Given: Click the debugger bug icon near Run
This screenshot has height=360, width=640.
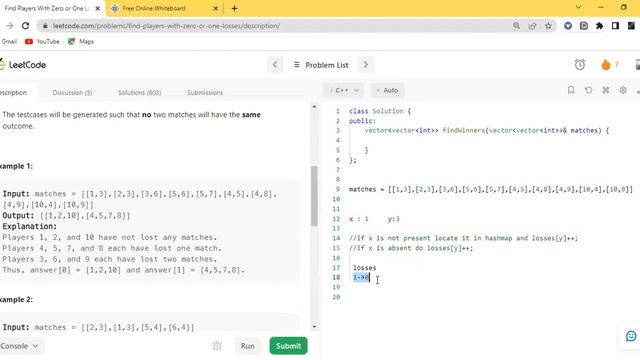Looking at the screenshot, I should pos(217,346).
